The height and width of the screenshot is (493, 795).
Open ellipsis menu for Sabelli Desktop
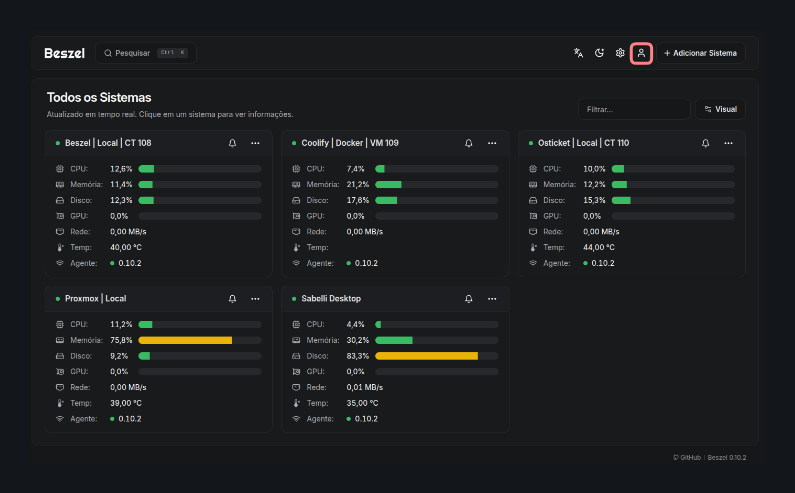(x=492, y=298)
